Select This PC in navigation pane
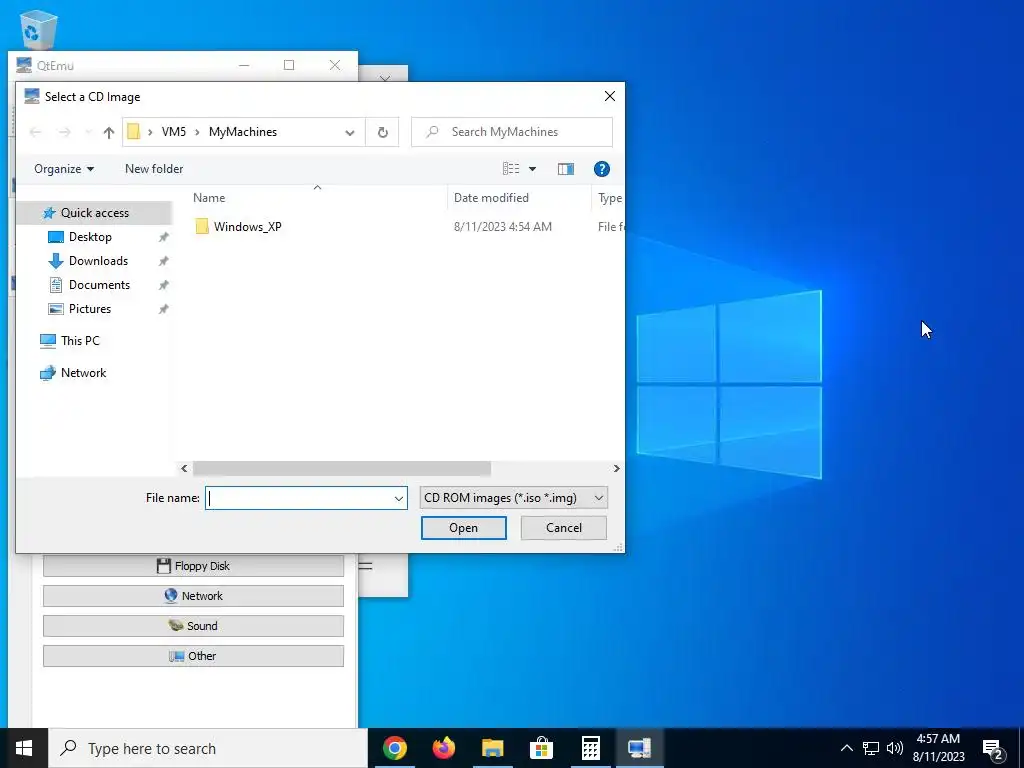The height and width of the screenshot is (768, 1024). 80,340
